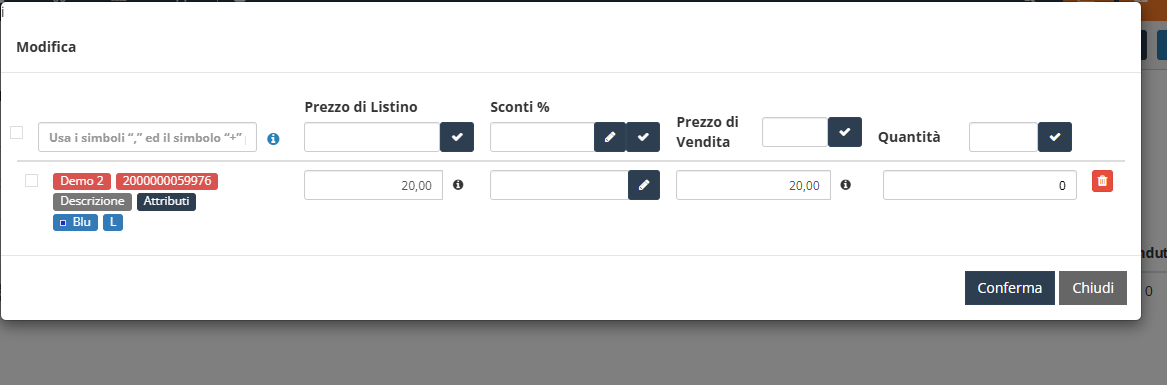Open the Descrizione tag
1167x385 pixels.
pyautogui.click(x=92, y=202)
